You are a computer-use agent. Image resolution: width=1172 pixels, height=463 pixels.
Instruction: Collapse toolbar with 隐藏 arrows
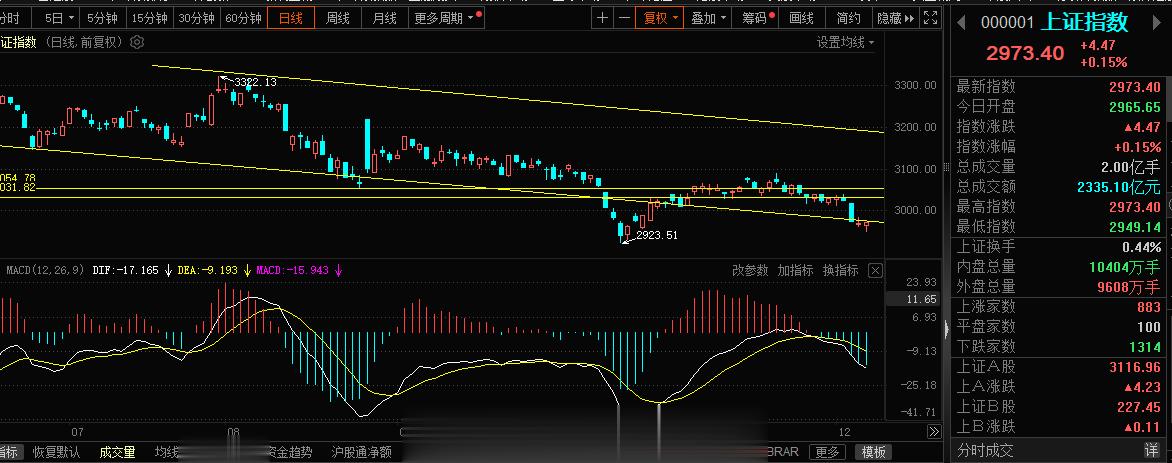(896, 18)
